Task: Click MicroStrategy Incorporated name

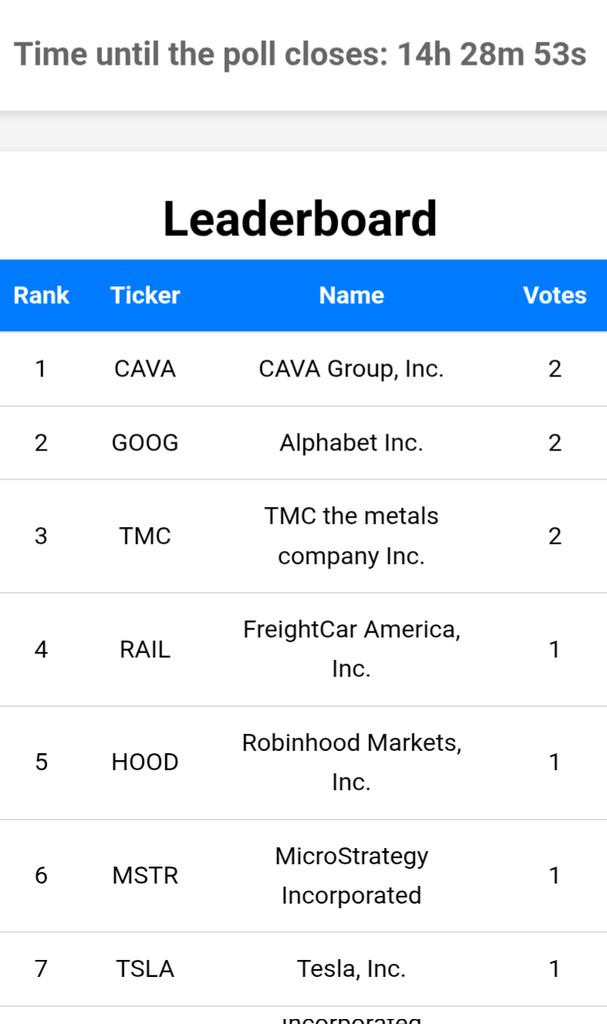Action: click(x=352, y=875)
